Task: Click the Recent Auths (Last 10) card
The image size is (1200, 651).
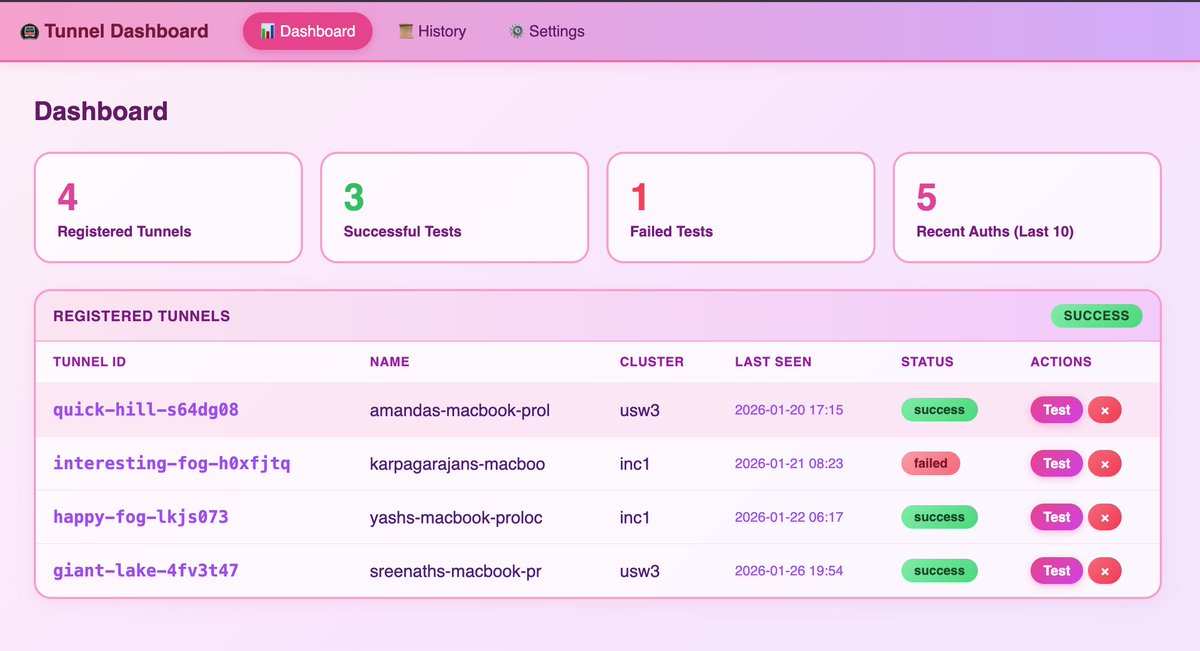Action: tap(1027, 207)
